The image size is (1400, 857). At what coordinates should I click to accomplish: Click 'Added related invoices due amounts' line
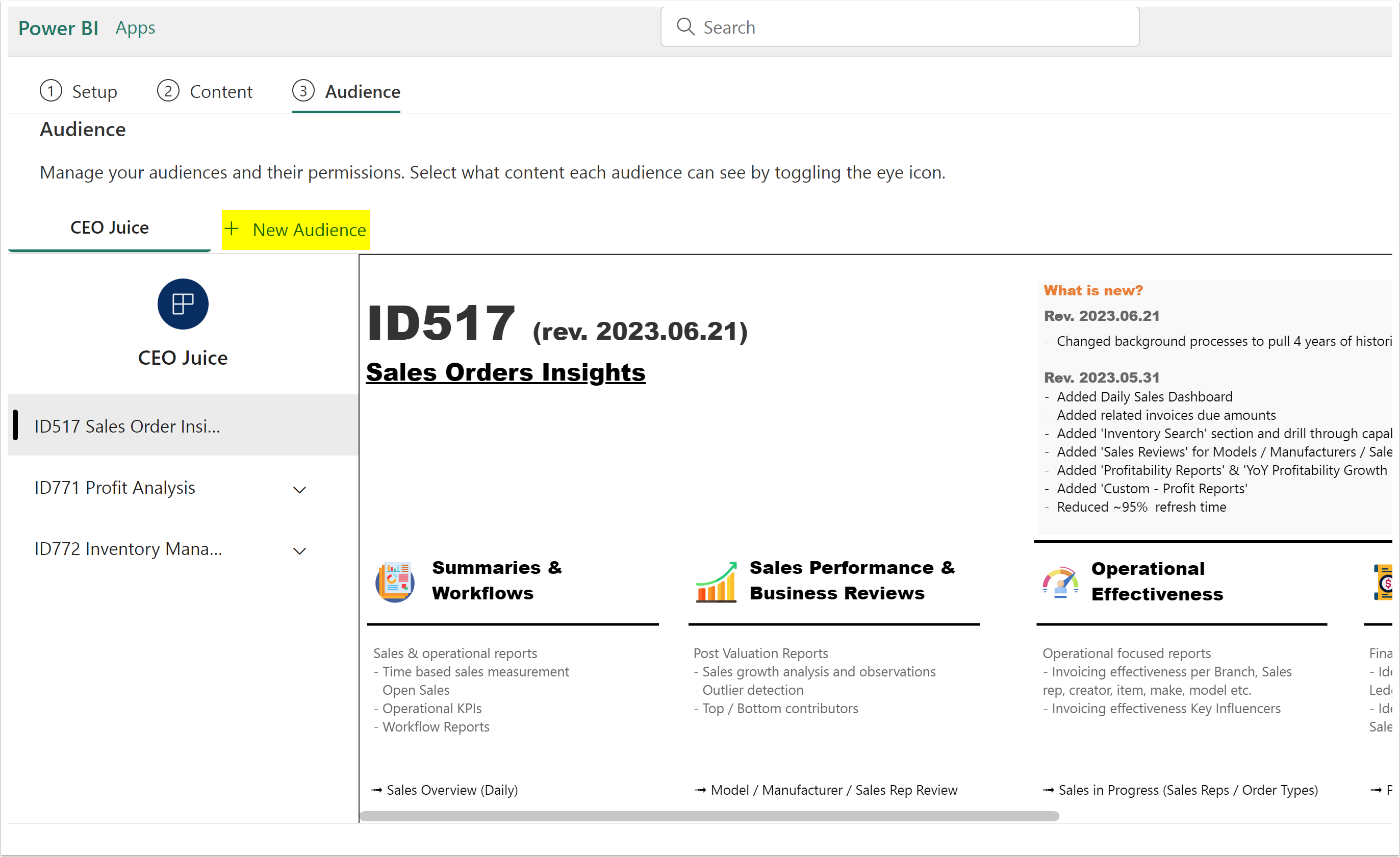(x=1166, y=415)
